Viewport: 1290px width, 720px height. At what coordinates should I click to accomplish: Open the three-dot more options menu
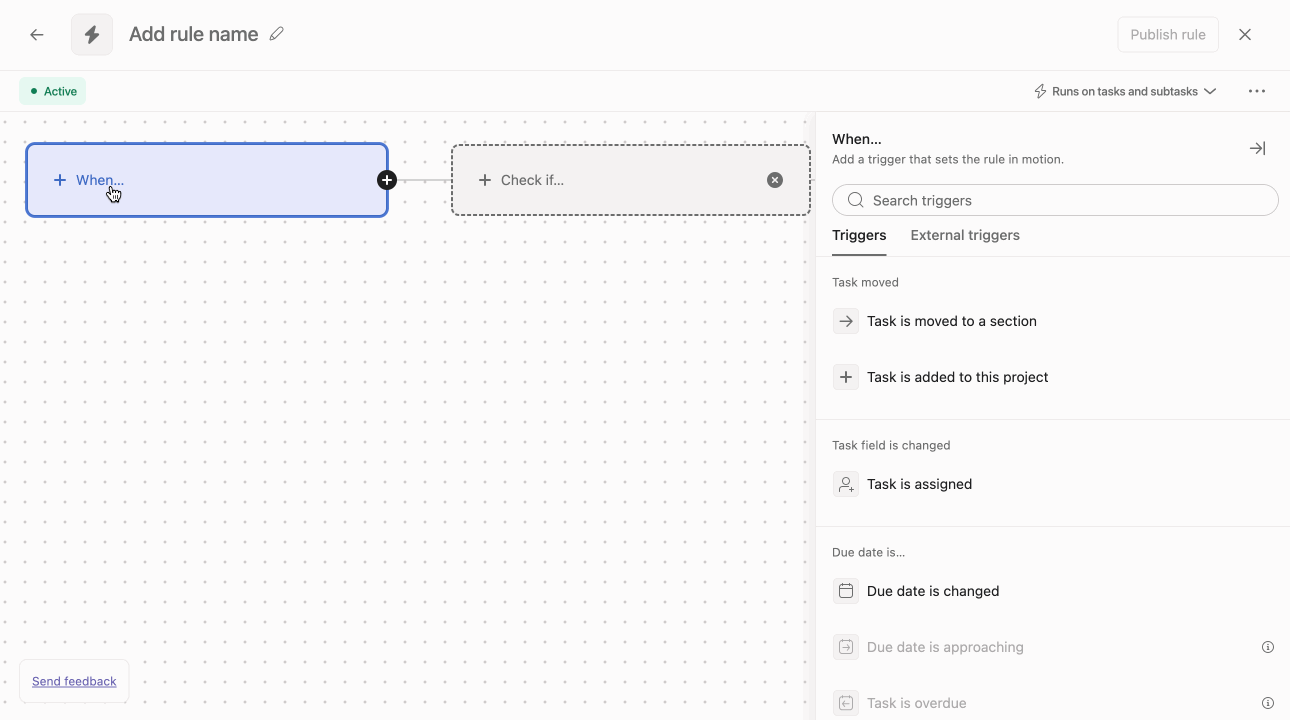click(1256, 91)
